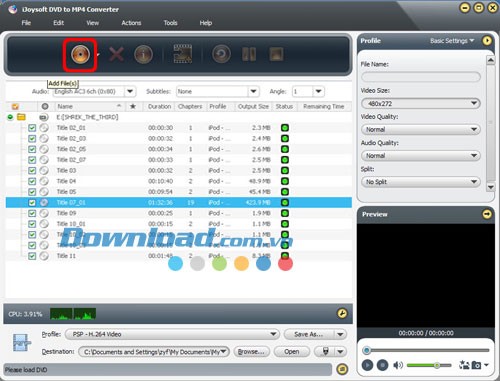Uncheck the Title 02_07 checkbox

click(32, 160)
